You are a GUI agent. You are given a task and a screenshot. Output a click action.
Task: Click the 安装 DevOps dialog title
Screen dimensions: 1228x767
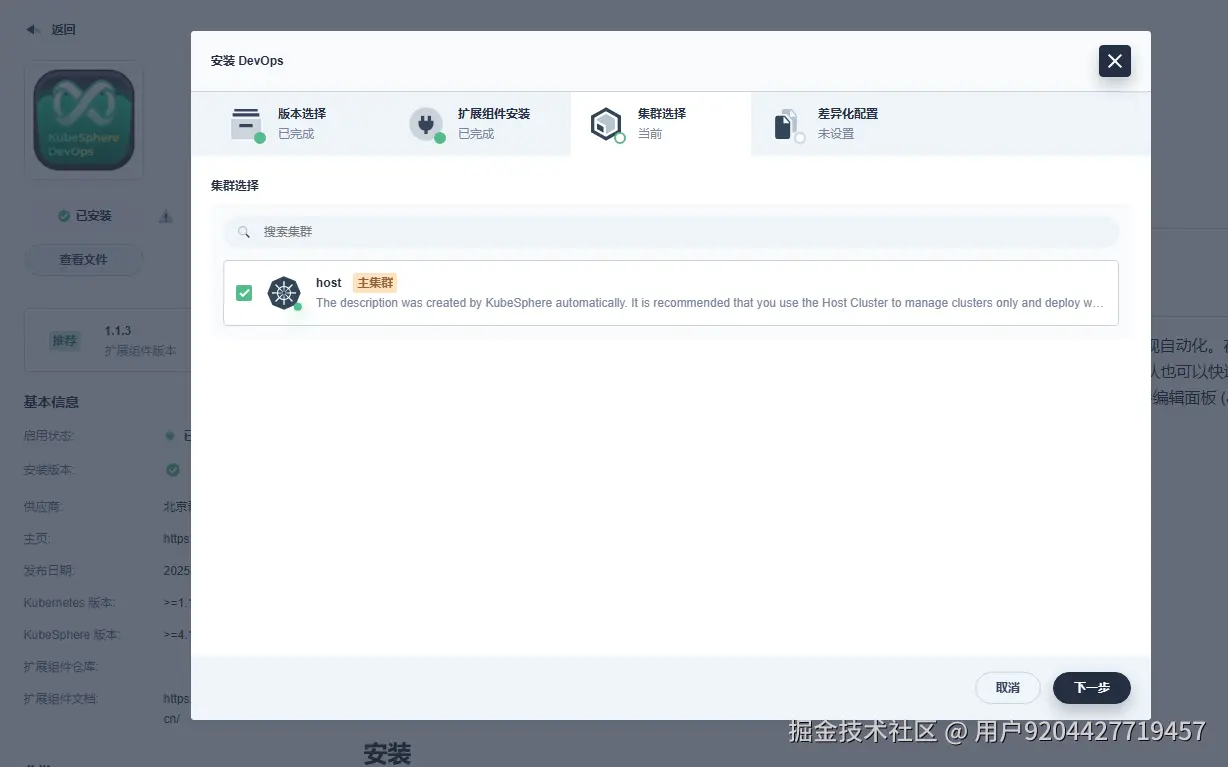247,61
